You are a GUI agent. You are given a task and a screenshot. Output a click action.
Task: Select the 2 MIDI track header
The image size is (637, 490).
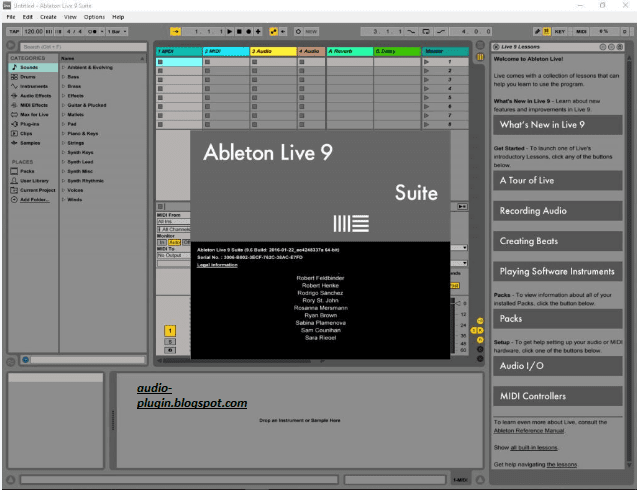click(x=226, y=51)
